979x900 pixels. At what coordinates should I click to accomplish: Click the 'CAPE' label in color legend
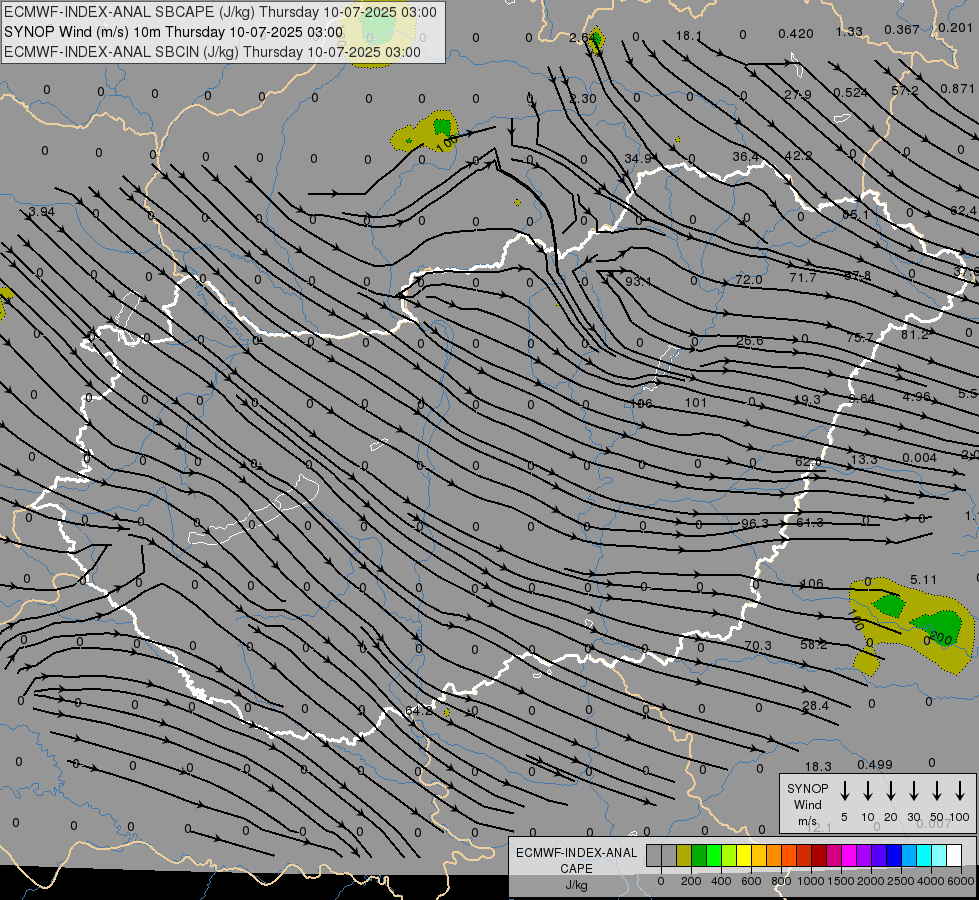click(x=576, y=869)
